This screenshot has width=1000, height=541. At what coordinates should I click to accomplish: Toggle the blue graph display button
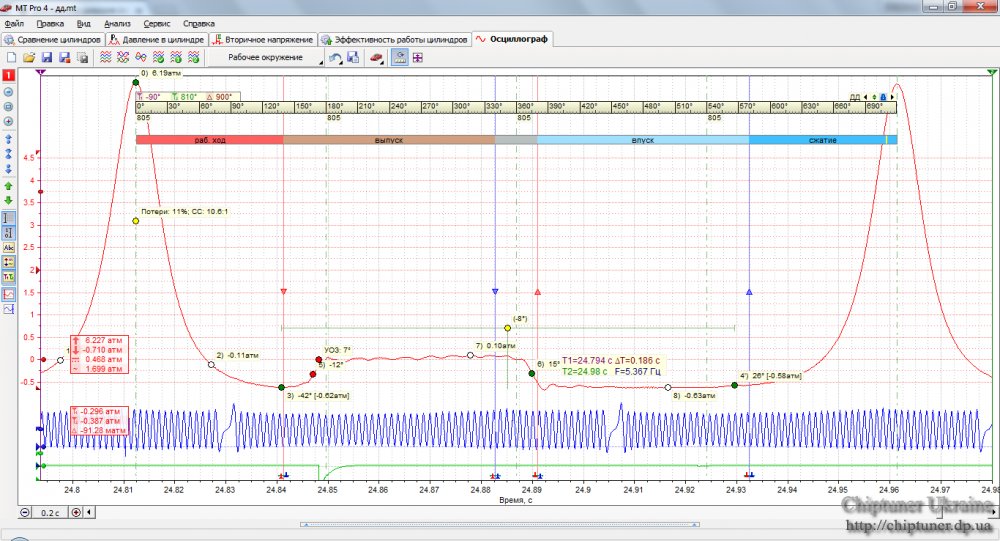tap(9, 309)
